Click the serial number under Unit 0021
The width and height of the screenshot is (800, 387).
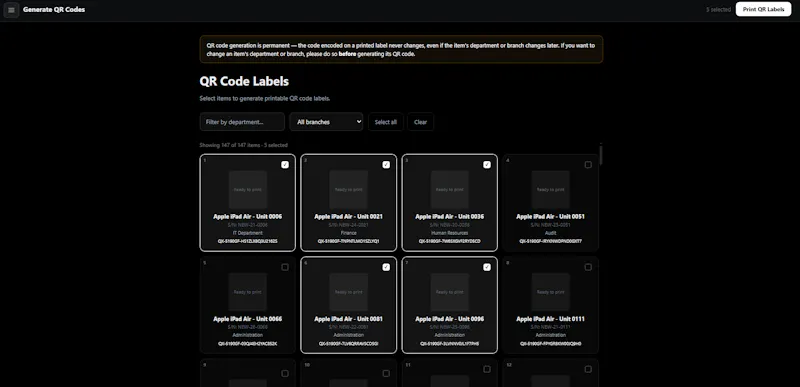point(348,225)
